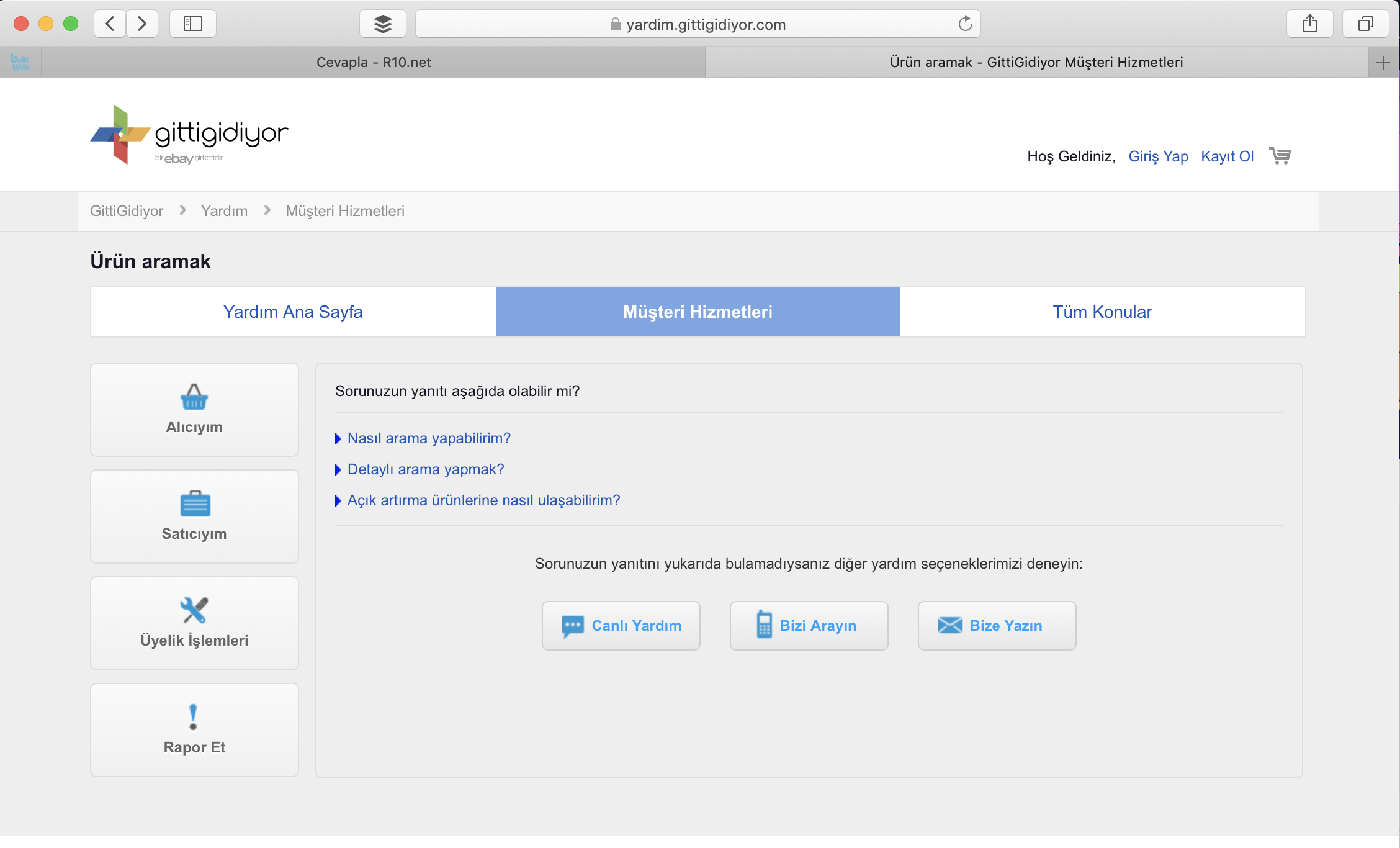Select the Satıcıyım briefcase icon
Image resolution: width=1400 pixels, height=848 pixels.
click(195, 503)
